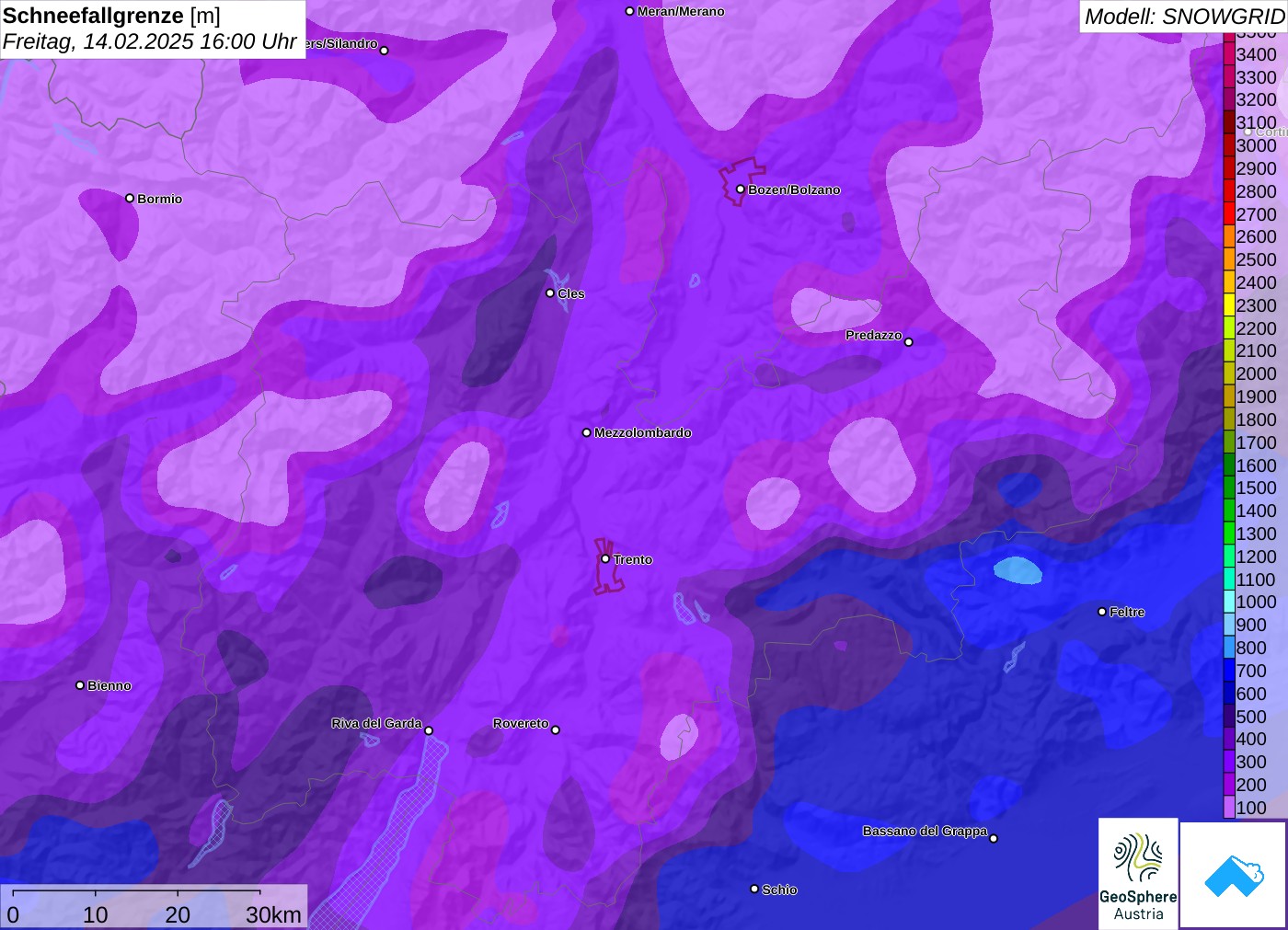Click the Bozen/Bolzano city marker
Screen dimensions: 1288x930
pos(740,189)
